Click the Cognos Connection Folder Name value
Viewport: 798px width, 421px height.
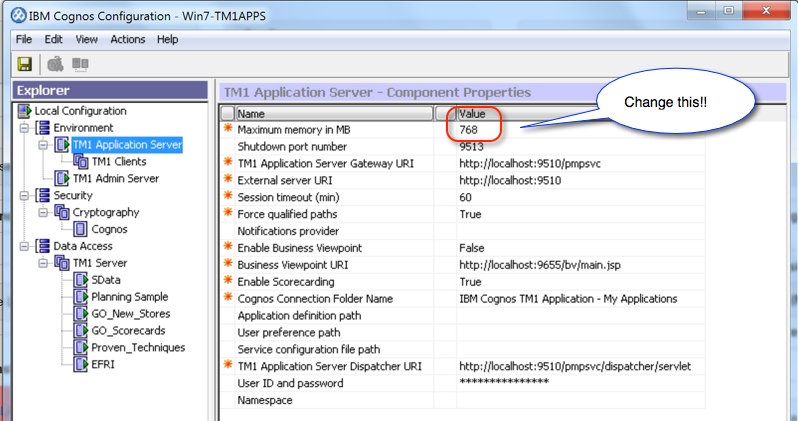(568, 299)
